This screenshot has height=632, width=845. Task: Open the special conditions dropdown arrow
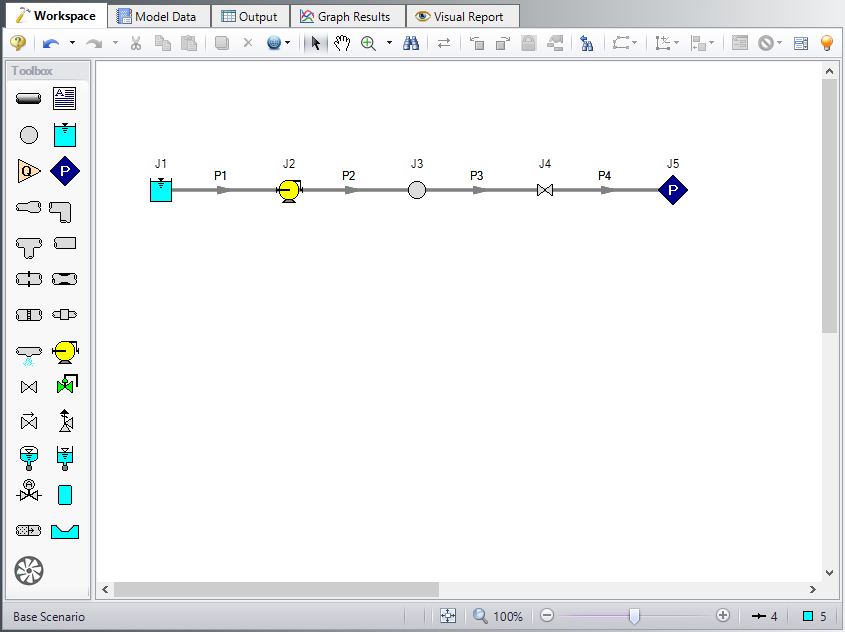(x=780, y=43)
